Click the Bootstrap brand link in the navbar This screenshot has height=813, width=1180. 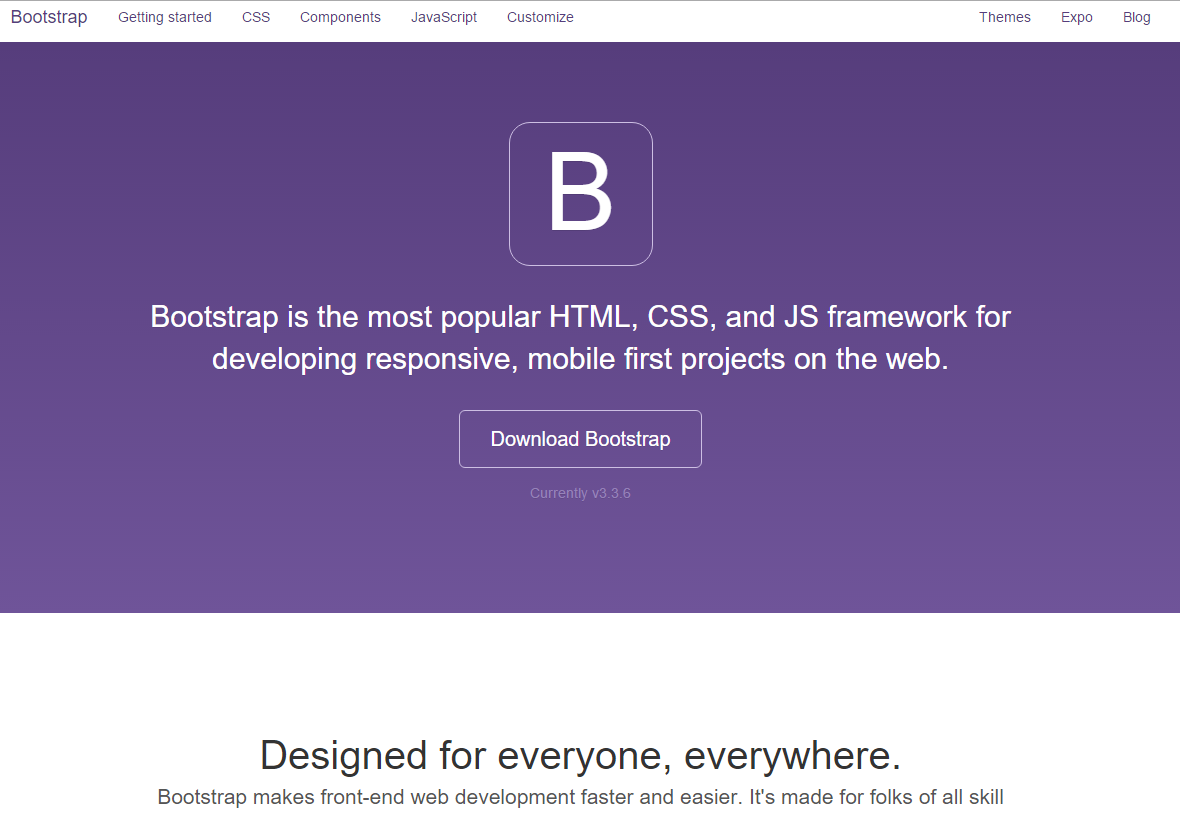click(x=49, y=17)
